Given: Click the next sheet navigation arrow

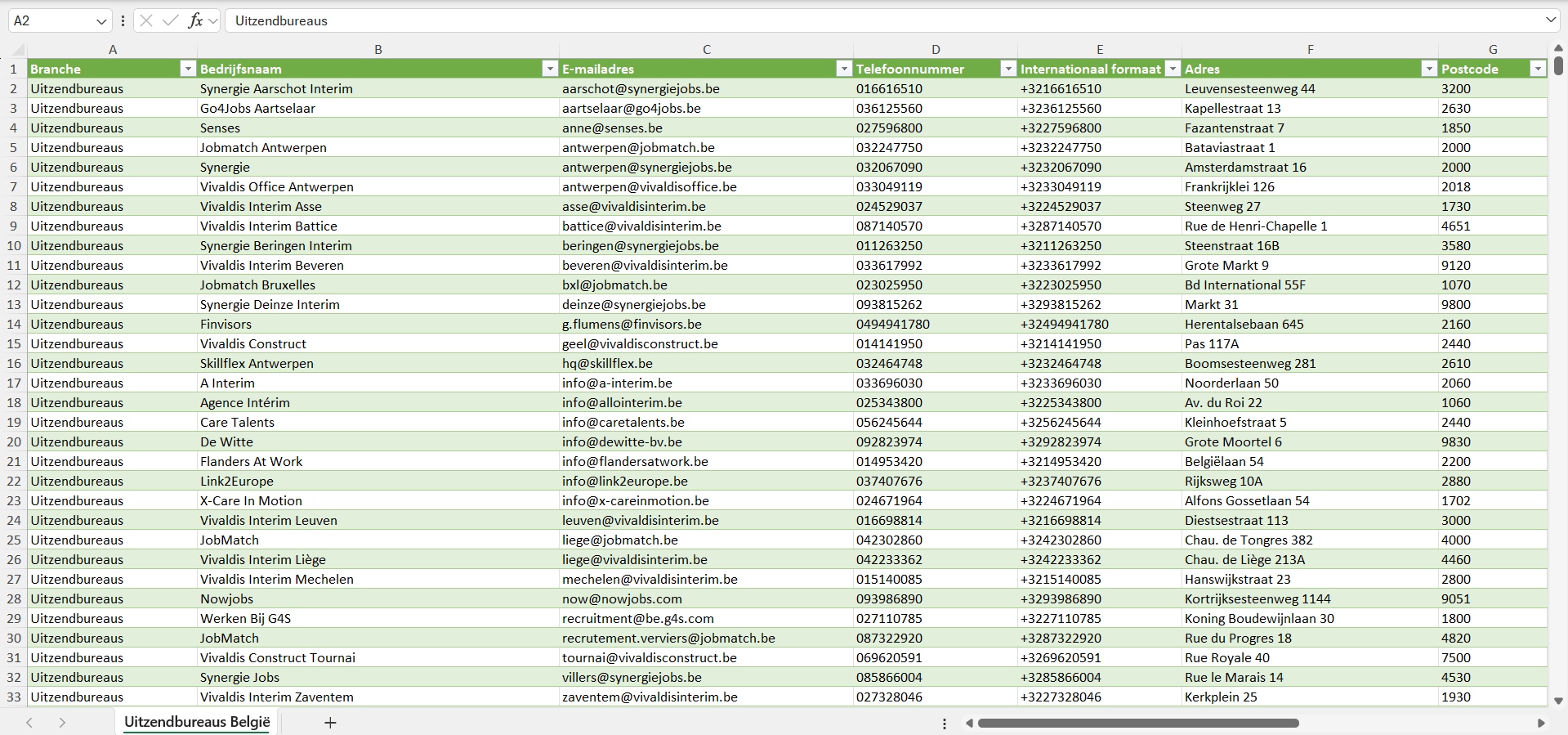Looking at the screenshot, I should (x=62, y=723).
